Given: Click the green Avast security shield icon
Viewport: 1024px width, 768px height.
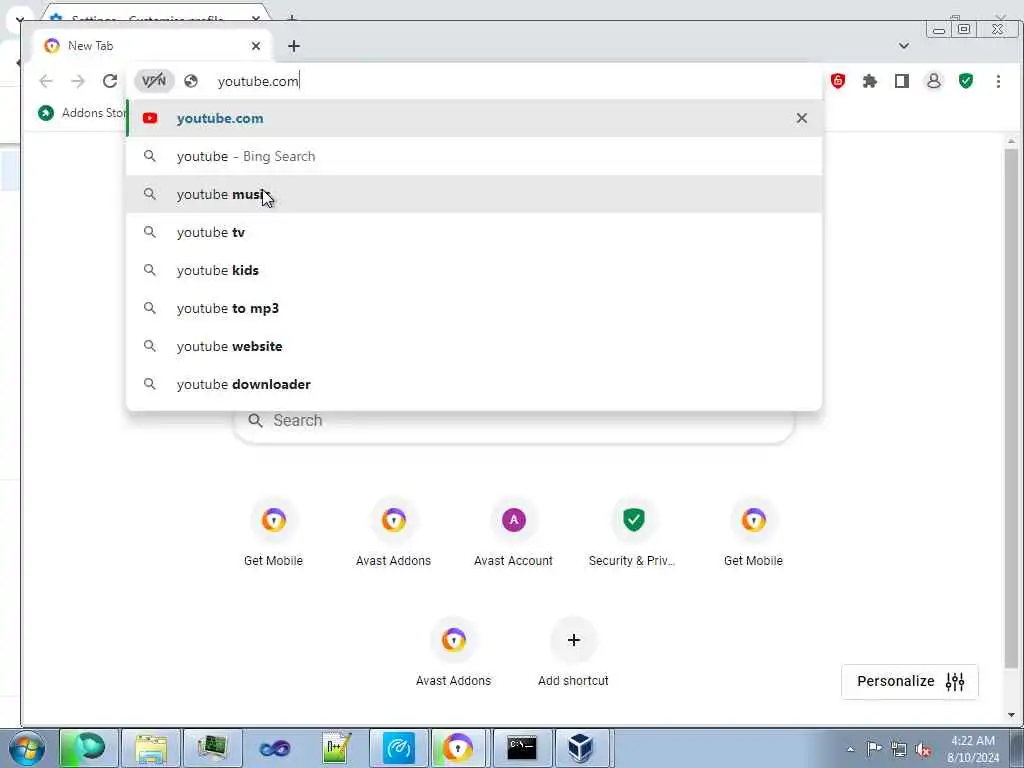Looking at the screenshot, I should [966, 81].
